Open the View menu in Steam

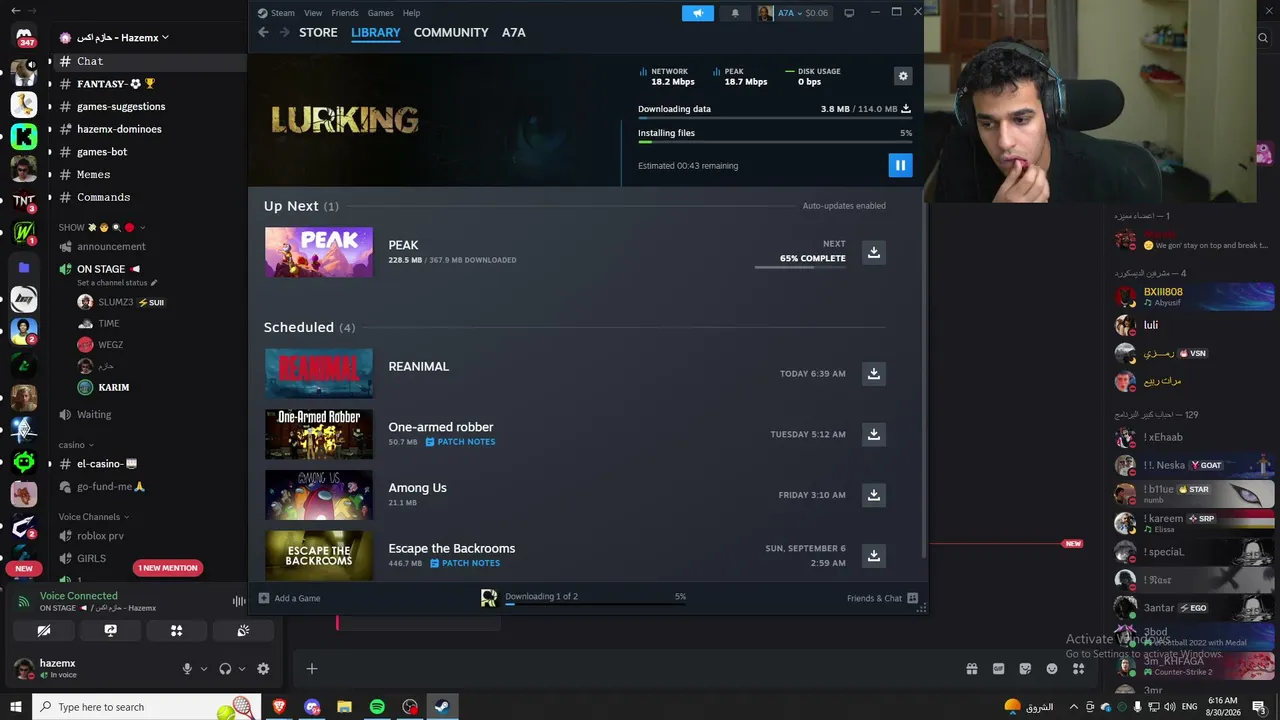(x=313, y=13)
